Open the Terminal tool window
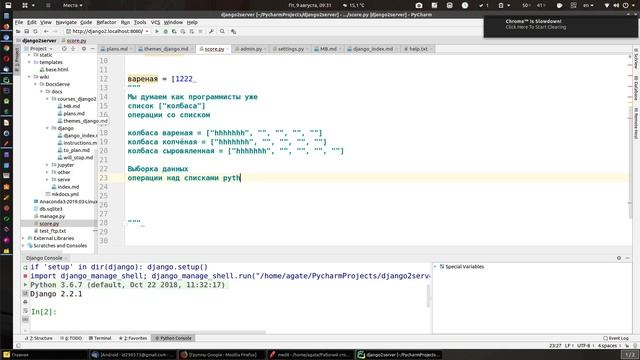Screen dimensions: 640x360 [100, 338]
